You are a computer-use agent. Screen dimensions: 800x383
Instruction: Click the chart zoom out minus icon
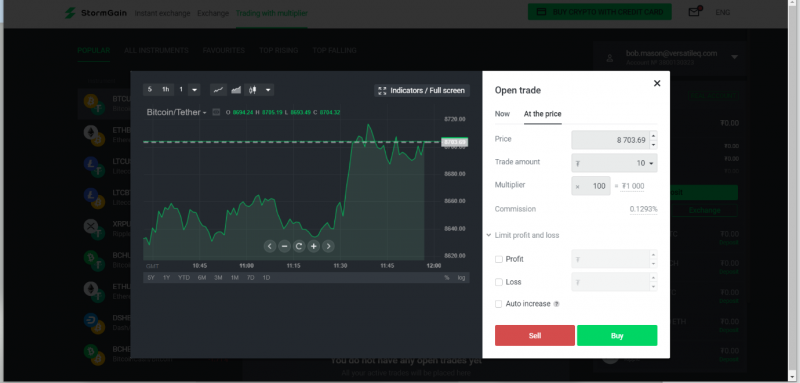pos(285,246)
